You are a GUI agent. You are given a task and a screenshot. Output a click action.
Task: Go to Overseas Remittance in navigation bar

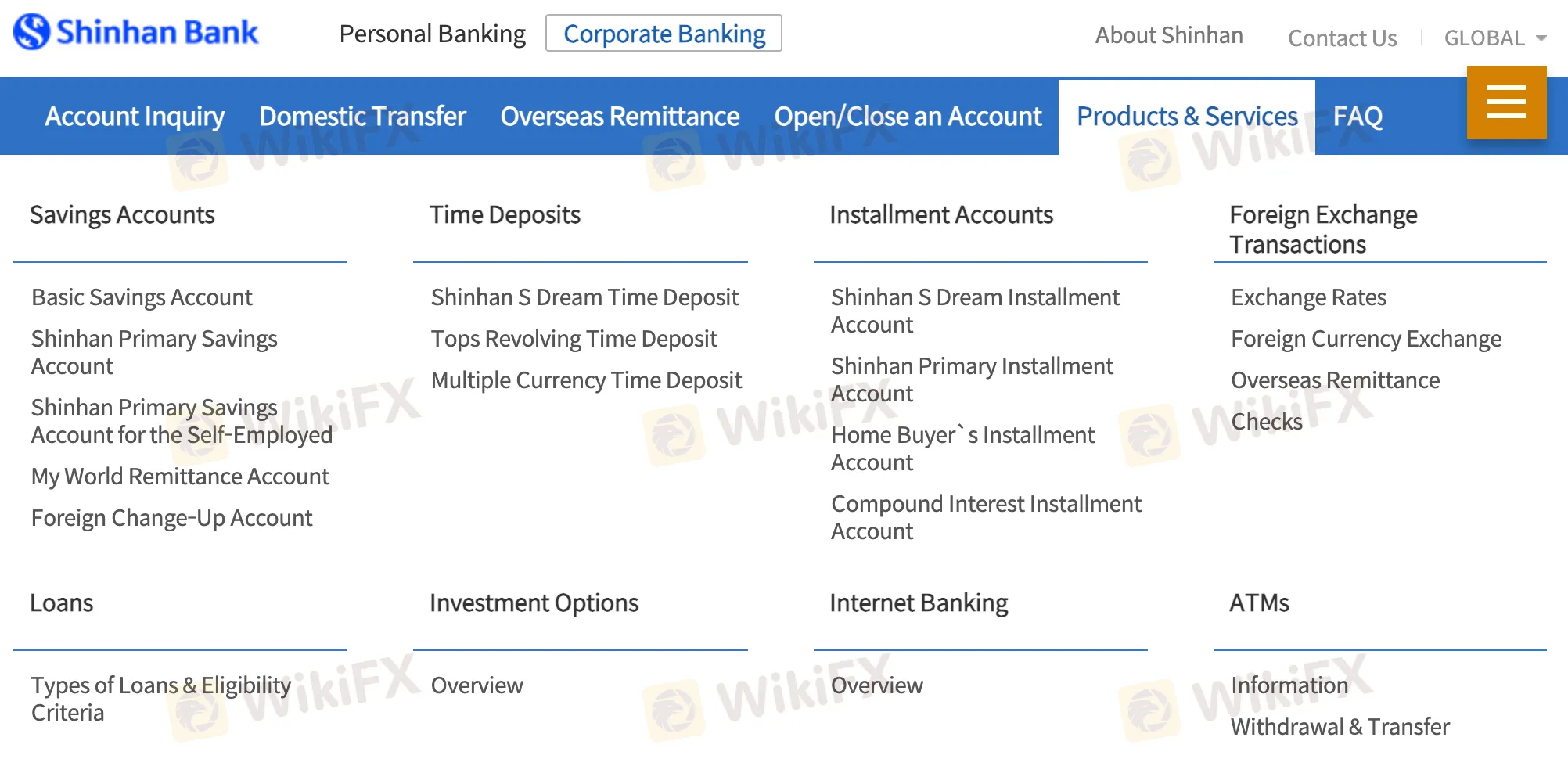pos(620,117)
